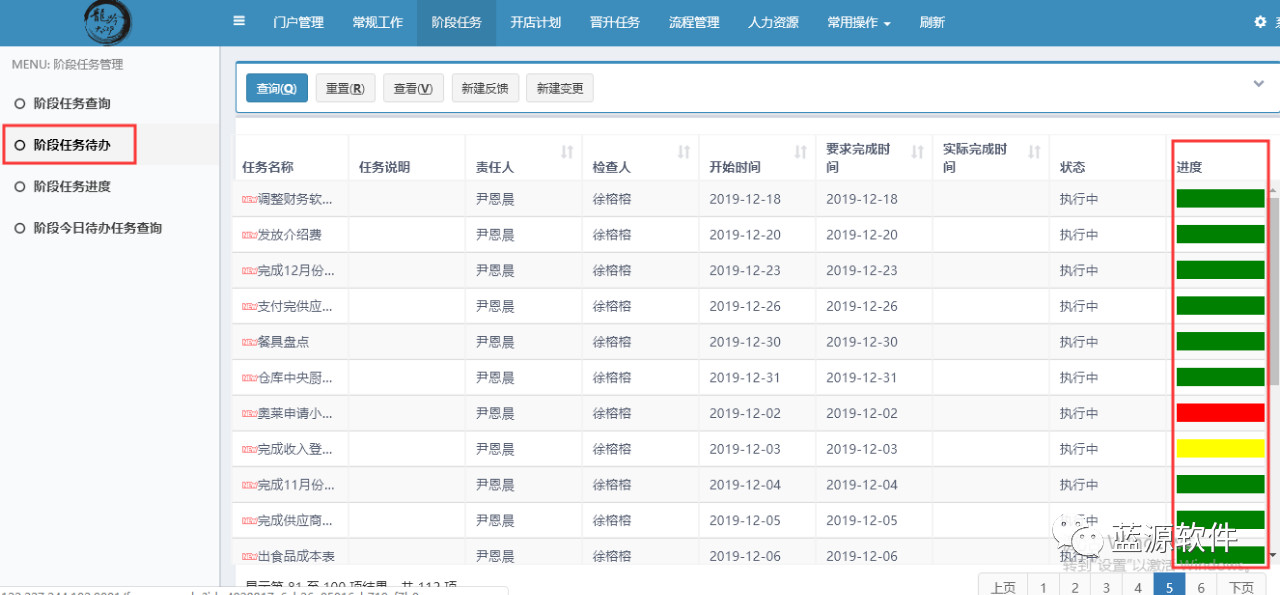Sort by 要求完成时间 column sort icon
Image resolution: width=1280 pixels, height=595 pixels.
point(917,152)
